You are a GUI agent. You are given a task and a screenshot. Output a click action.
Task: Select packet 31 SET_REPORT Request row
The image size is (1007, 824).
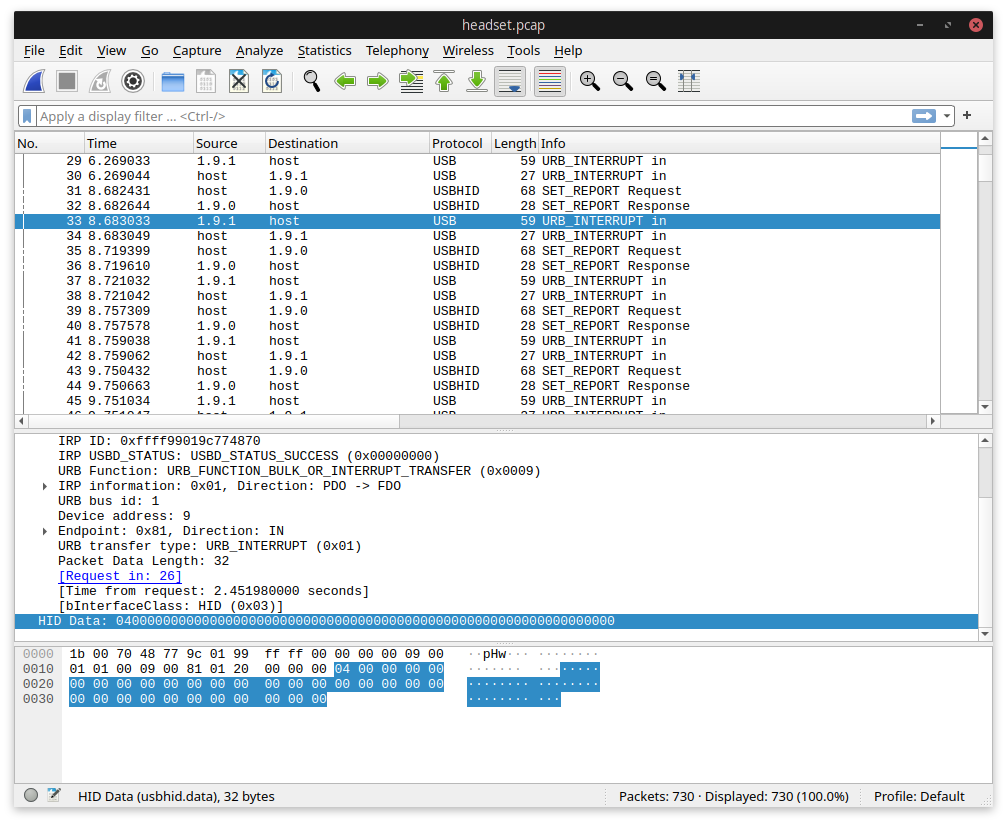point(477,191)
